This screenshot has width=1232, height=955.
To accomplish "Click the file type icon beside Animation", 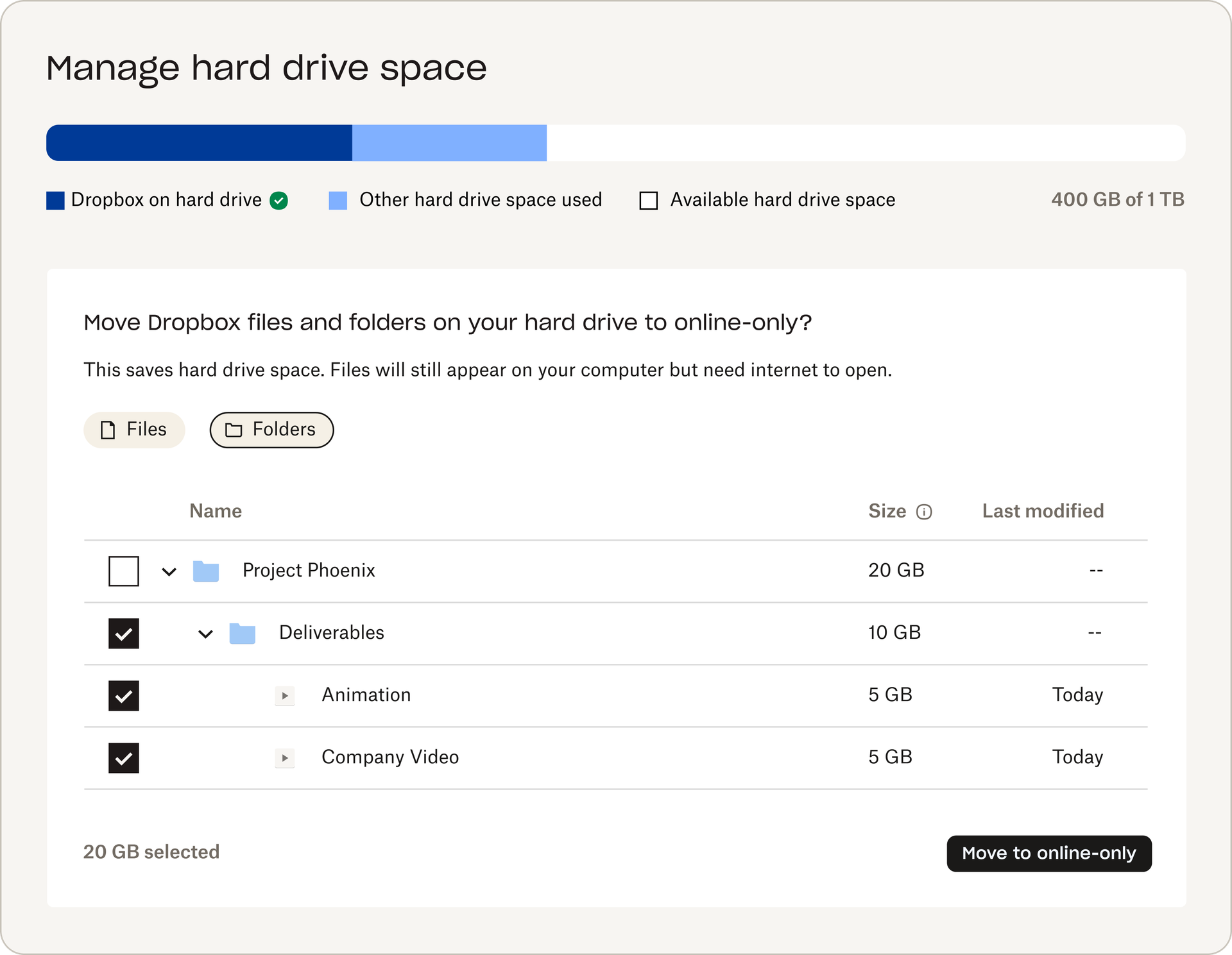I will coord(285,695).
